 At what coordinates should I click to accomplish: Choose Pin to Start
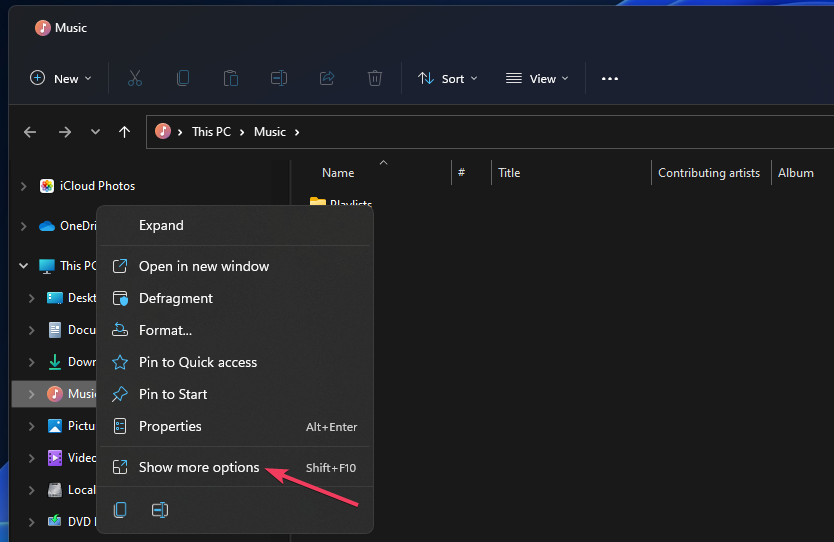pos(235,394)
